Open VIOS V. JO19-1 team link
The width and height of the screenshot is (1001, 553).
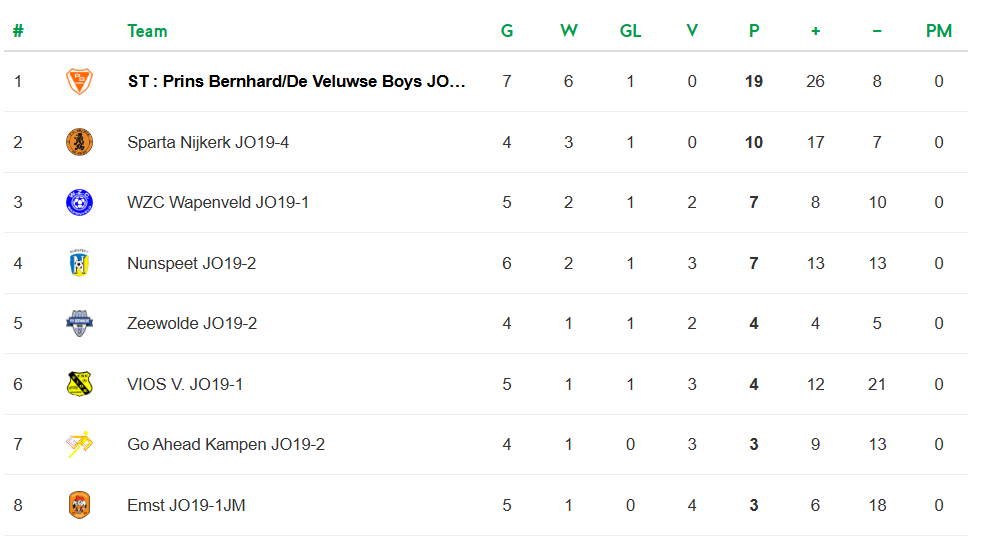pos(185,384)
